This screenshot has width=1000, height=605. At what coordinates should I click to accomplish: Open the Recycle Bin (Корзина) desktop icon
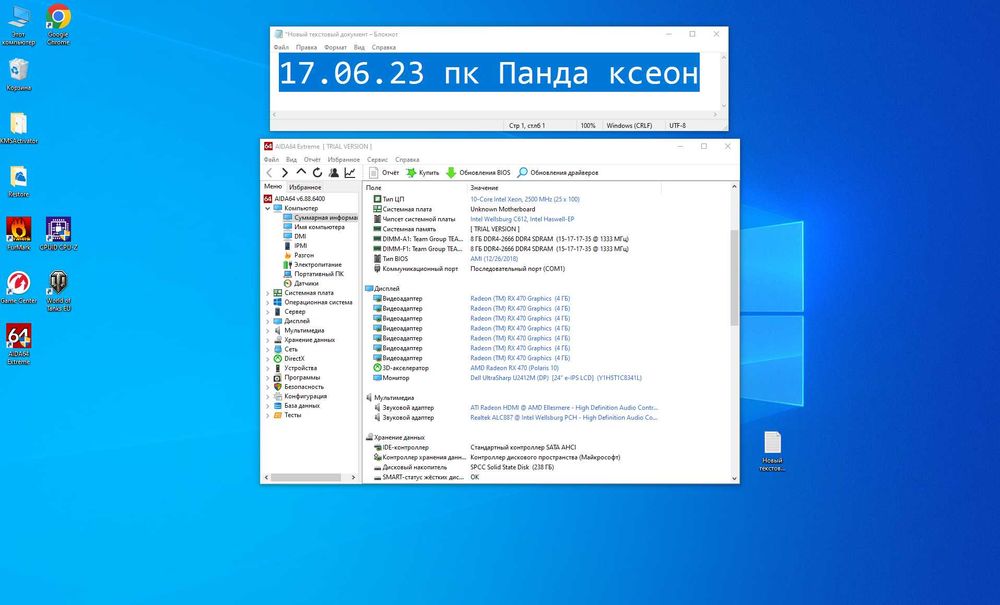click(18, 75)
